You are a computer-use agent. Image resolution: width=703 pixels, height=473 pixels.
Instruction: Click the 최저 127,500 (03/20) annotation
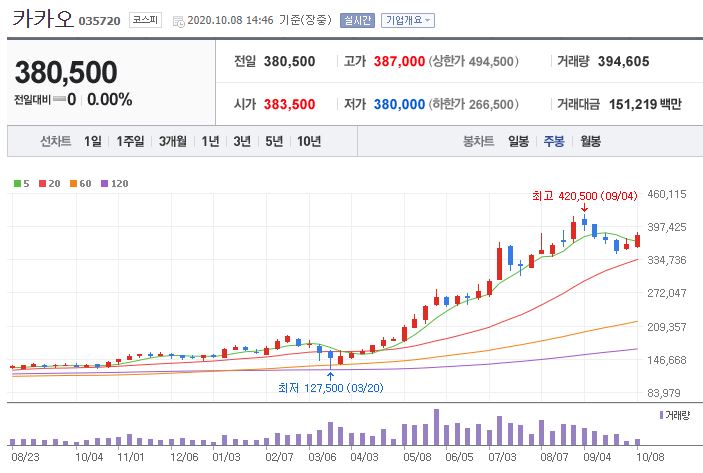point(331,388)
